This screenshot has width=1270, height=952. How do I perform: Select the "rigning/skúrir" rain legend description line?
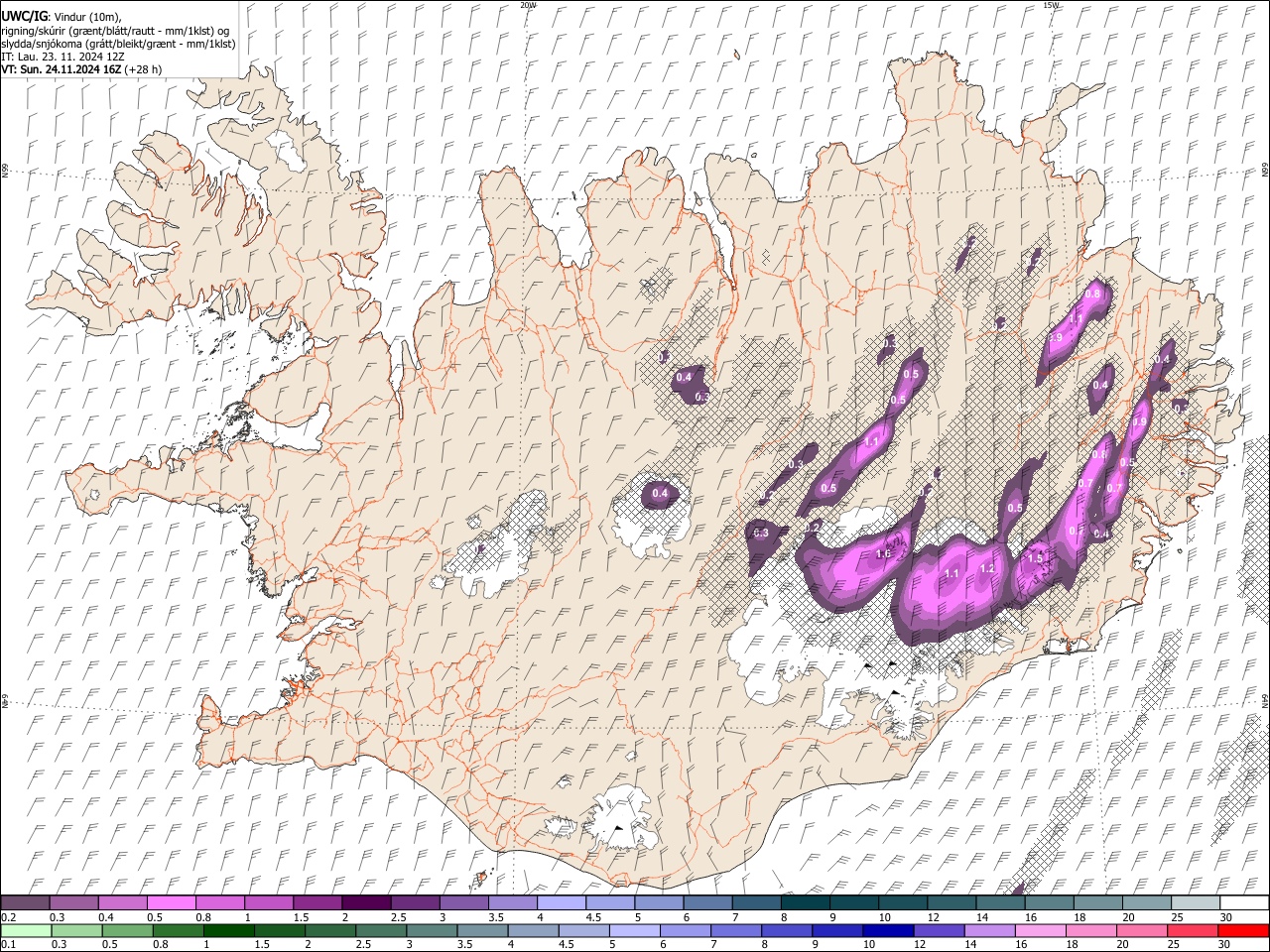pyautogui.click(x=115, y=31)
